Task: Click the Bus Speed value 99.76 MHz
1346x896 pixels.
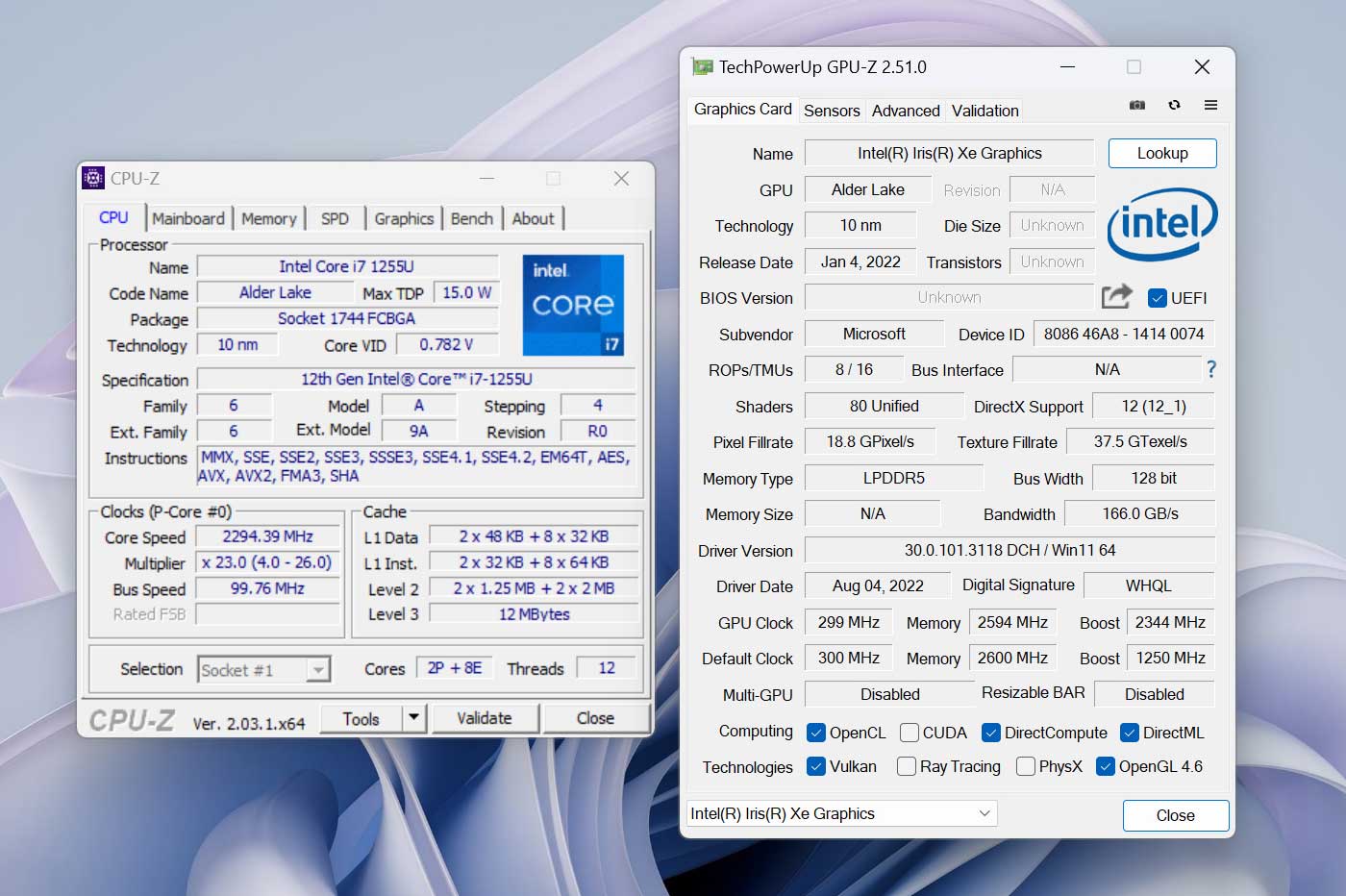Action: pos(267,588)
